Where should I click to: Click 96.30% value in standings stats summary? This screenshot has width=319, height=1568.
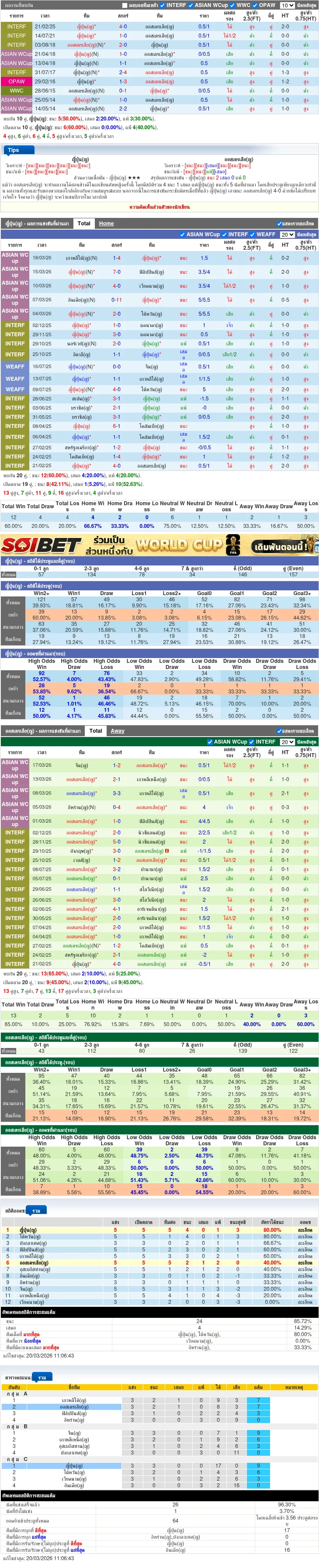coord(287,1505)
